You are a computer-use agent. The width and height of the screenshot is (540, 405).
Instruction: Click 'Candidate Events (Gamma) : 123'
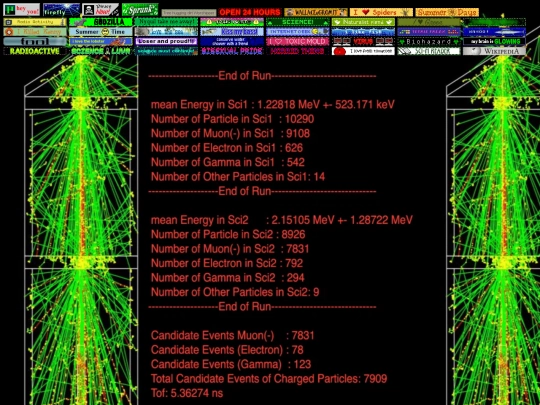(x=231, y=364)
